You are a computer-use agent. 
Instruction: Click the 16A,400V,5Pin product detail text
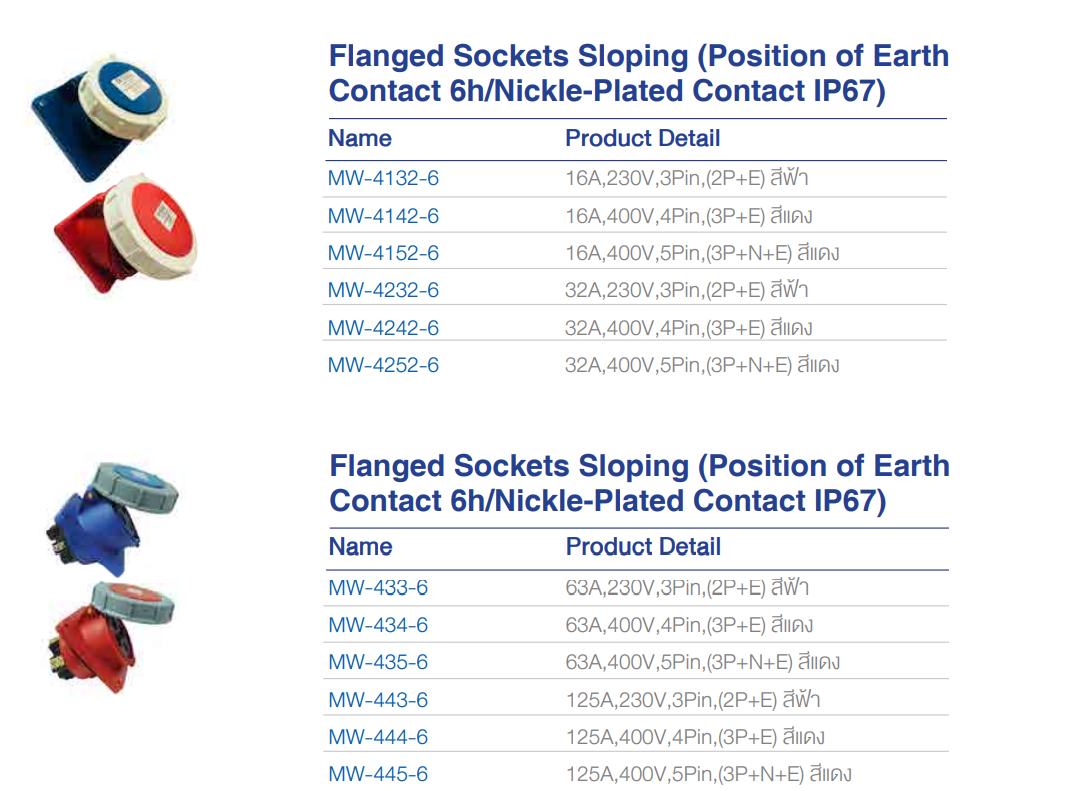point(702,253)
